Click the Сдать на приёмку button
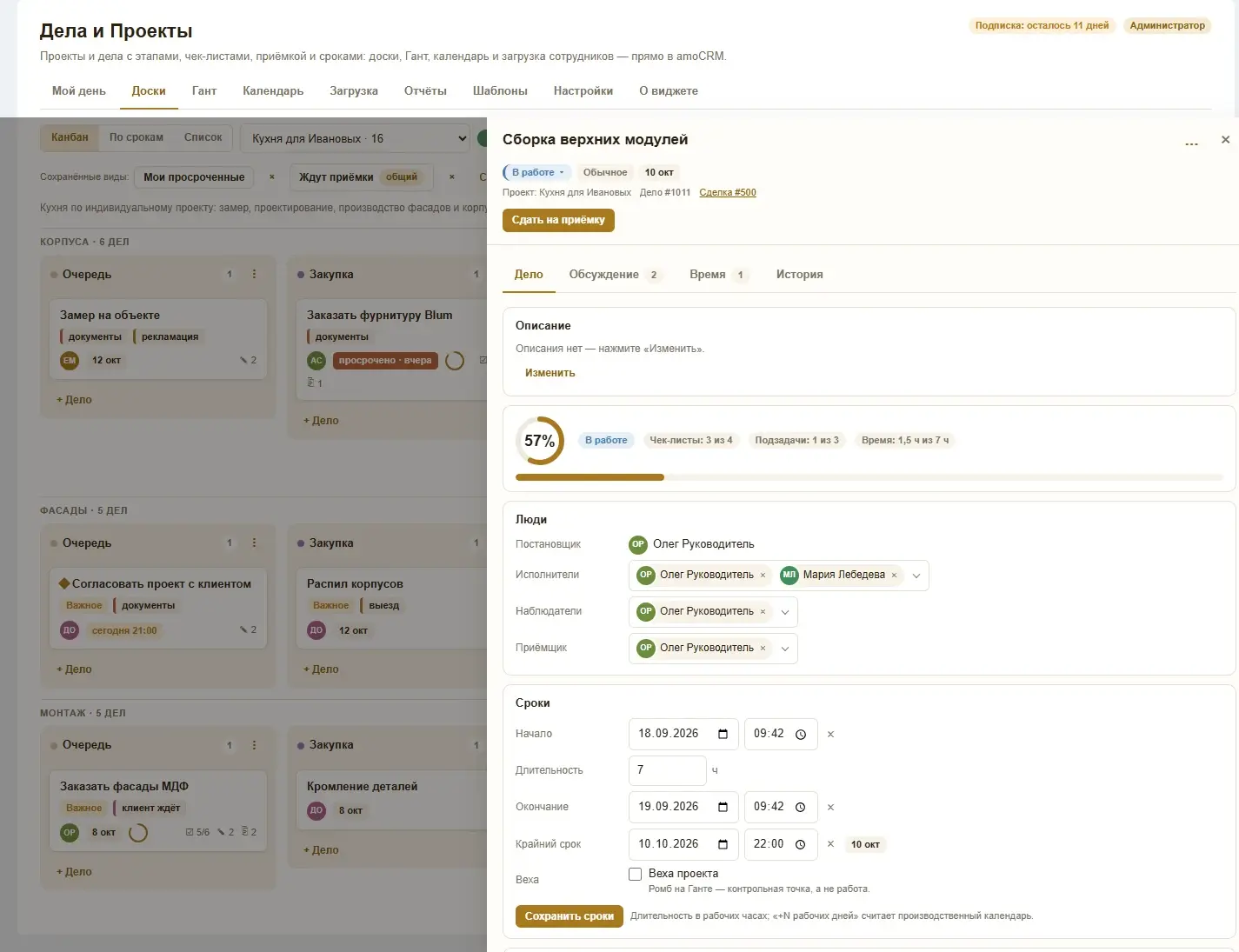This screenshot has width=1239, height=952. 558,221
